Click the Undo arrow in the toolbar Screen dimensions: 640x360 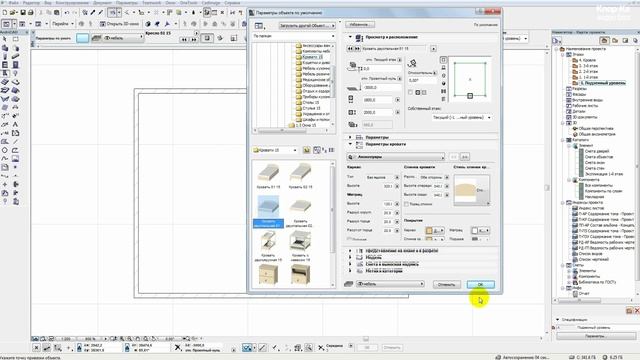(x=67, y=13)
